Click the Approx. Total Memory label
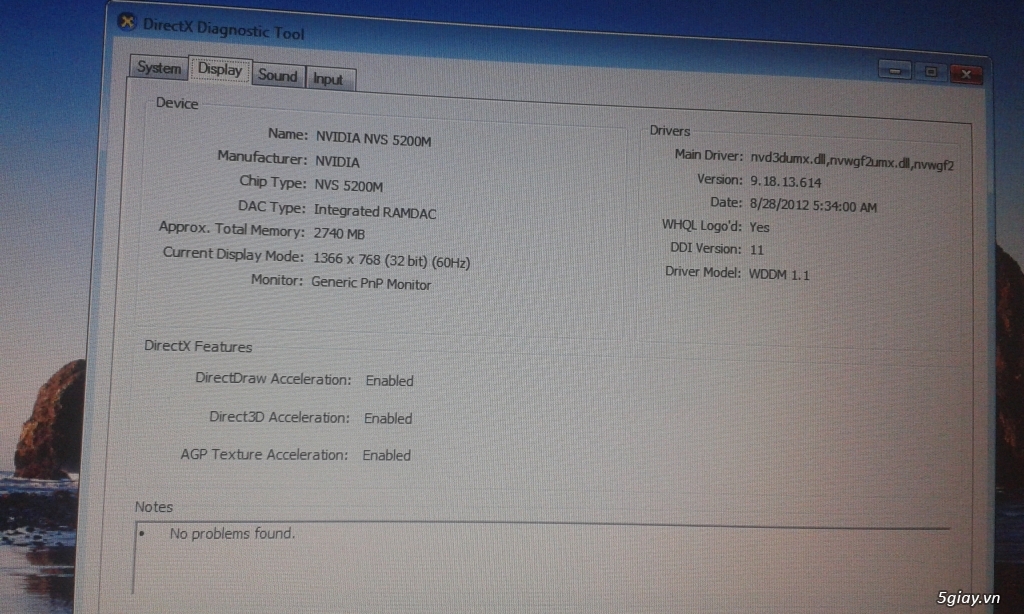This screenshot has width=1024, height=614. [x=232, y=229]
